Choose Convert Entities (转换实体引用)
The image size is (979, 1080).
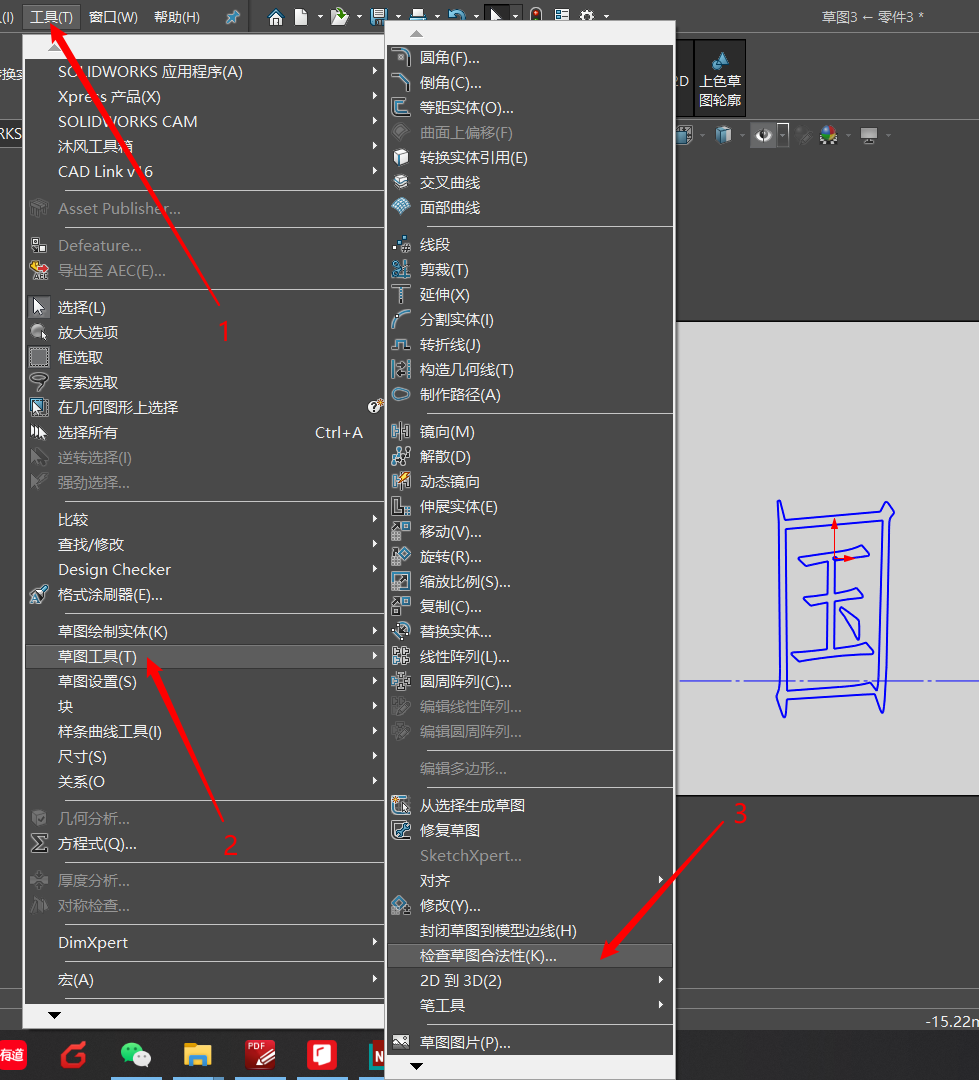coord(530,158)
